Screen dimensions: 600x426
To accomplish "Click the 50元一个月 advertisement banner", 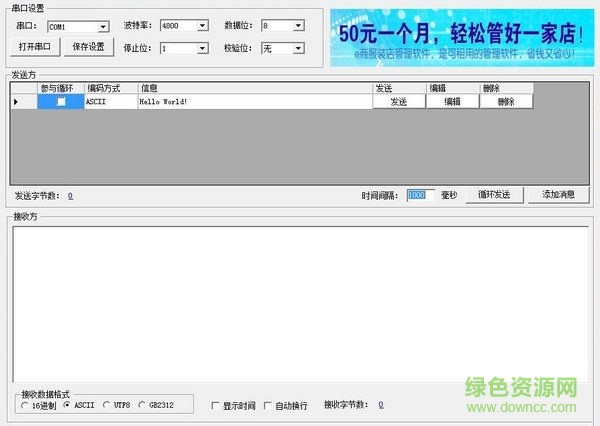I will click(x=462, y=38).
